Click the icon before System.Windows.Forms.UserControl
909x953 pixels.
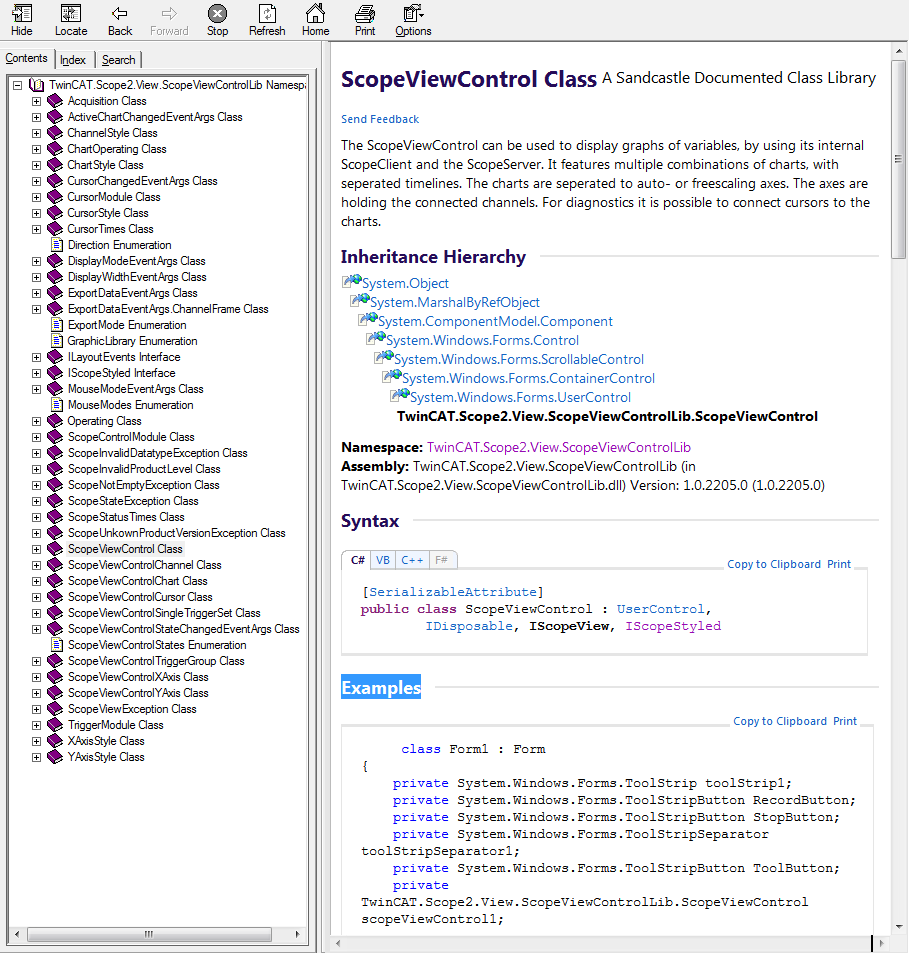399,394
